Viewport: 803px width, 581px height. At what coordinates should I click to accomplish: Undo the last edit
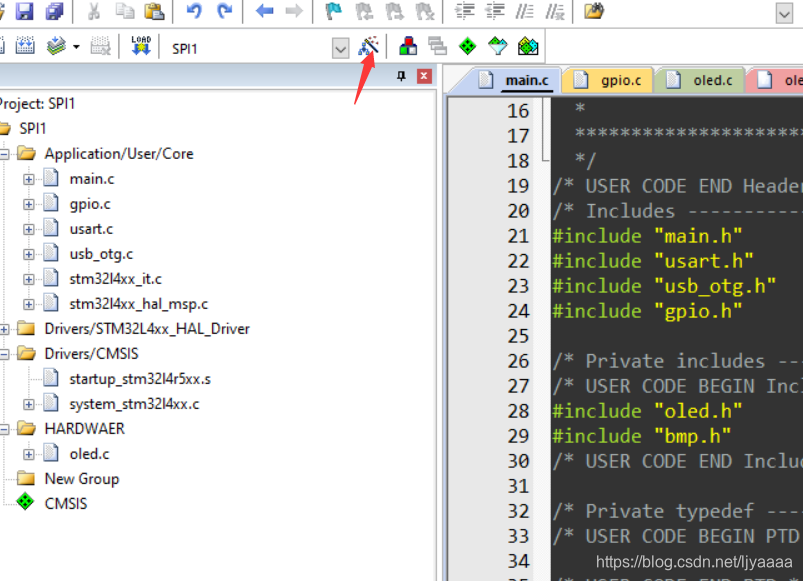194,11
